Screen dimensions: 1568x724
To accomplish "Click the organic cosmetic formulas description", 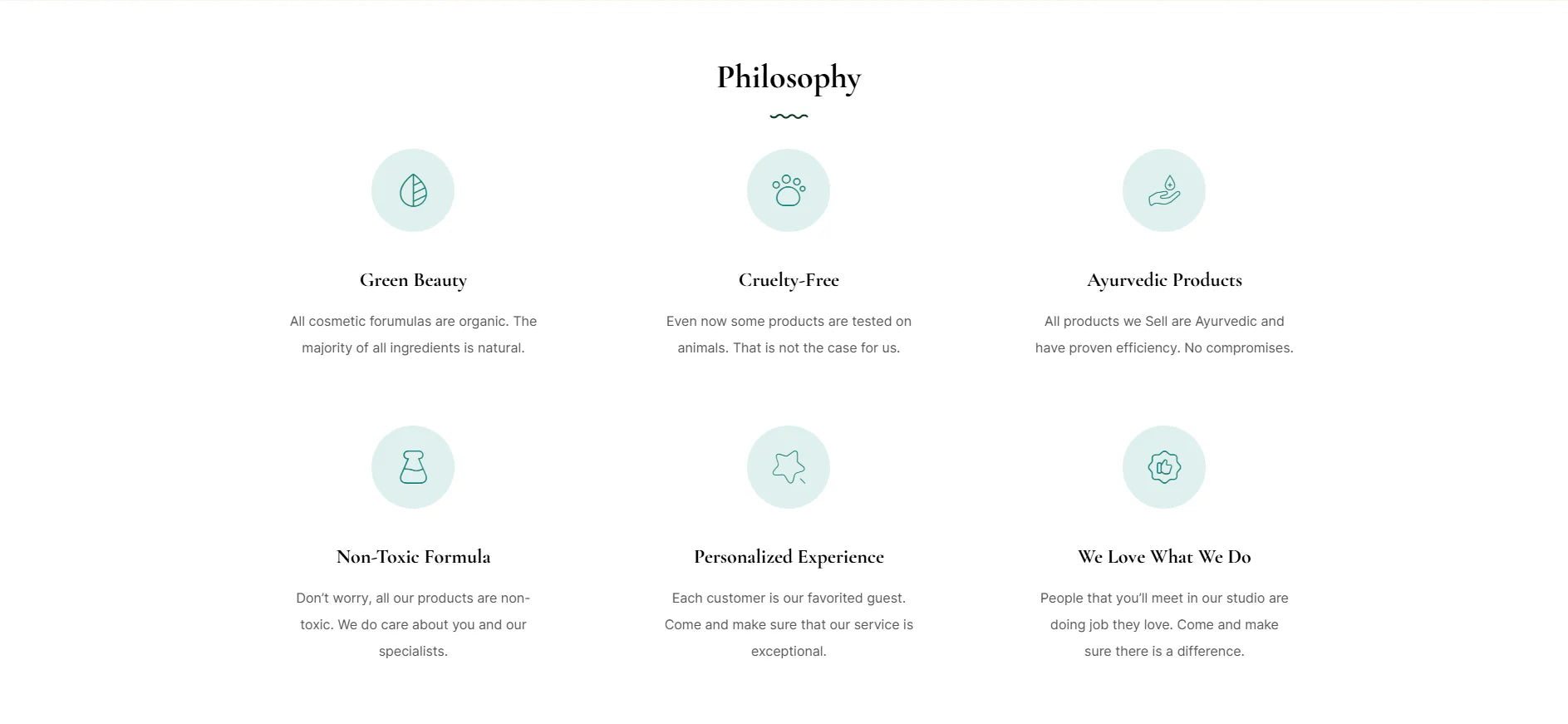I will [413, 334].
